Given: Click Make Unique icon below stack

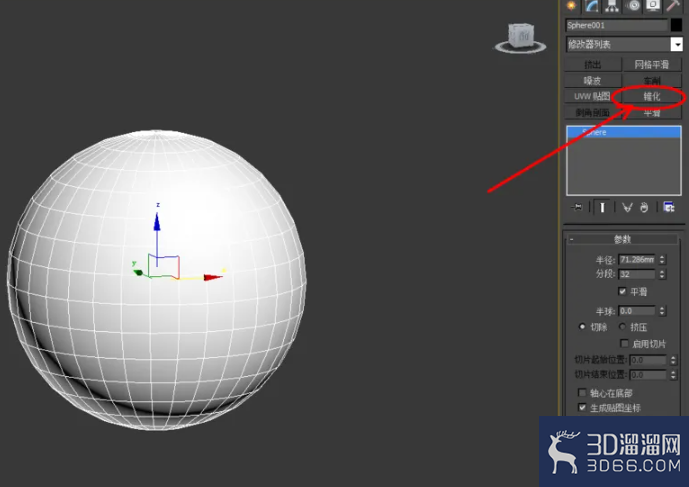Looking at the screenshot, I should [627, 207].
